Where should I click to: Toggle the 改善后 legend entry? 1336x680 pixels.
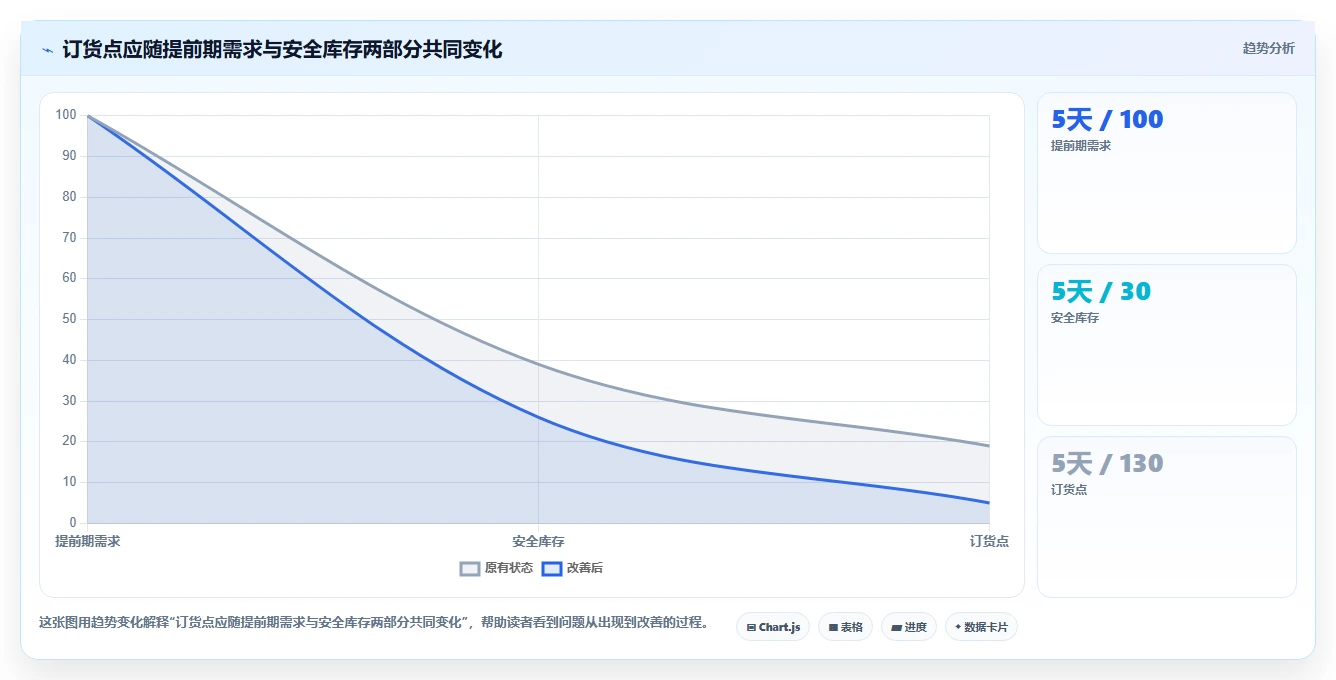click(x=572, y=568)
